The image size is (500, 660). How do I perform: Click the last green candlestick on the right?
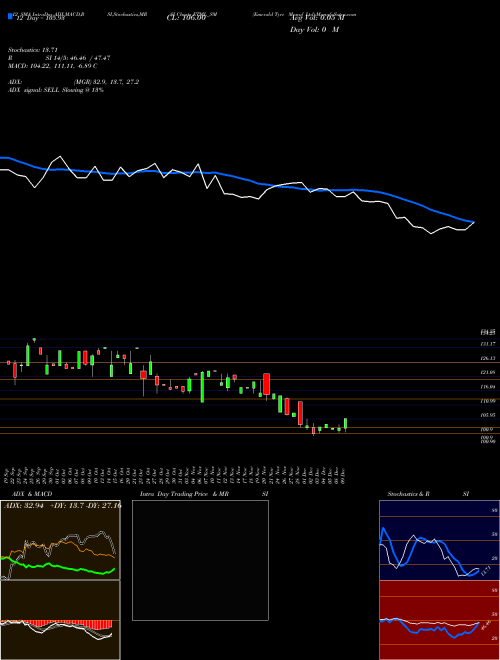pyautogui.click(x=346, y=424)
